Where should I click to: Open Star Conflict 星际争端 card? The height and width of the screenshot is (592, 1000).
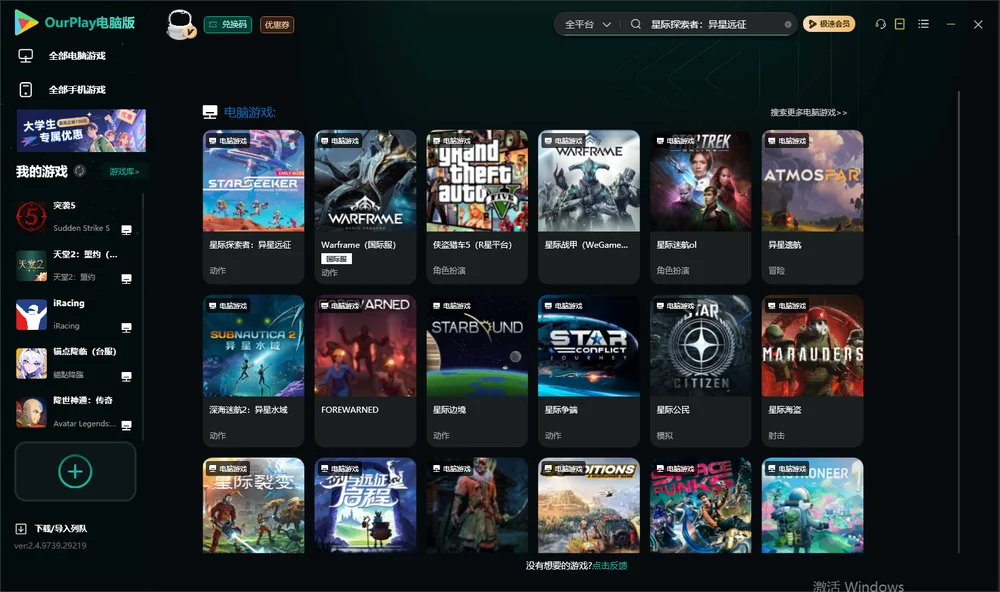coord(589,371)
